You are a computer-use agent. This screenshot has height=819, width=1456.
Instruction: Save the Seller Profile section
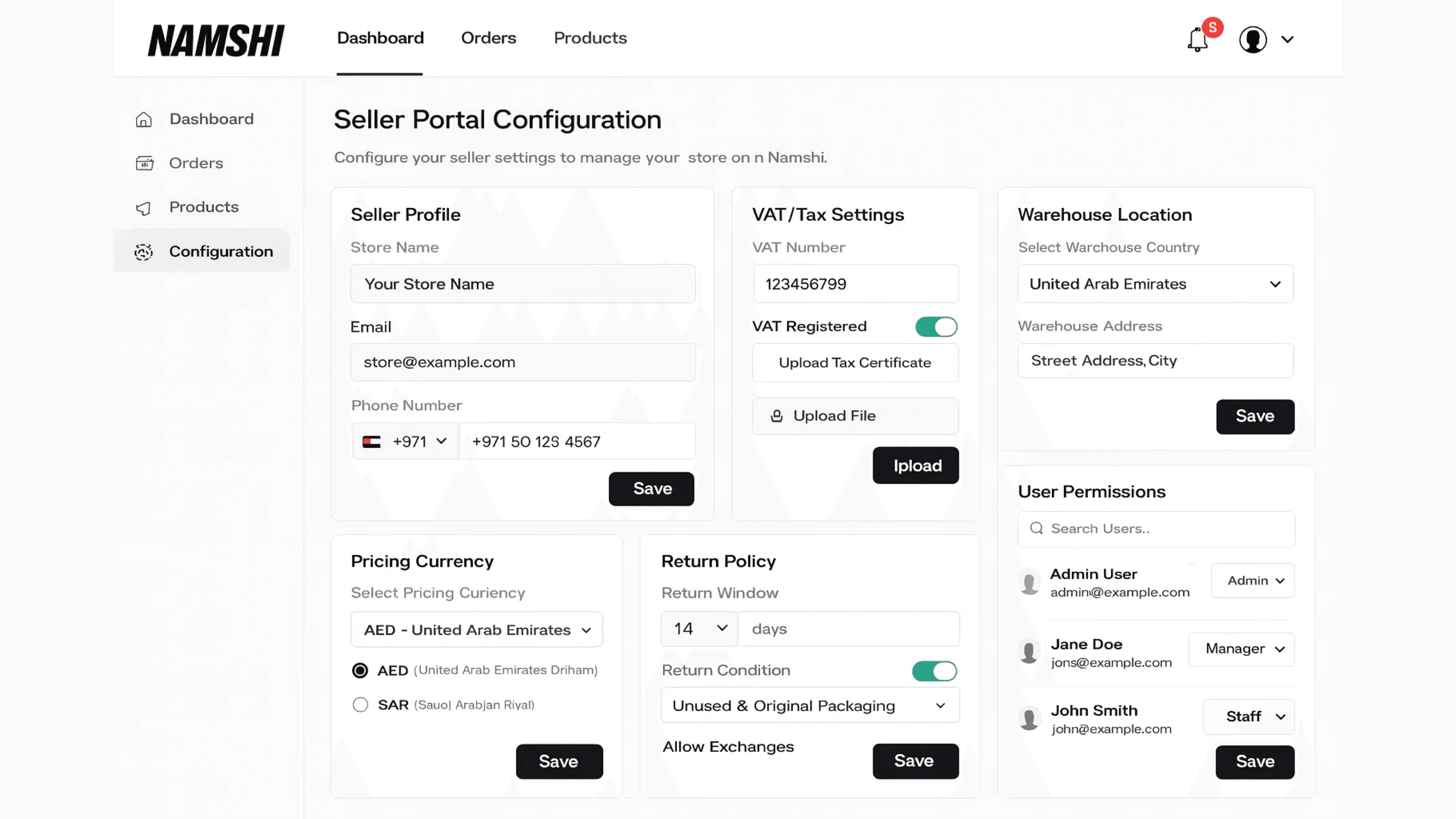point(651,488)
